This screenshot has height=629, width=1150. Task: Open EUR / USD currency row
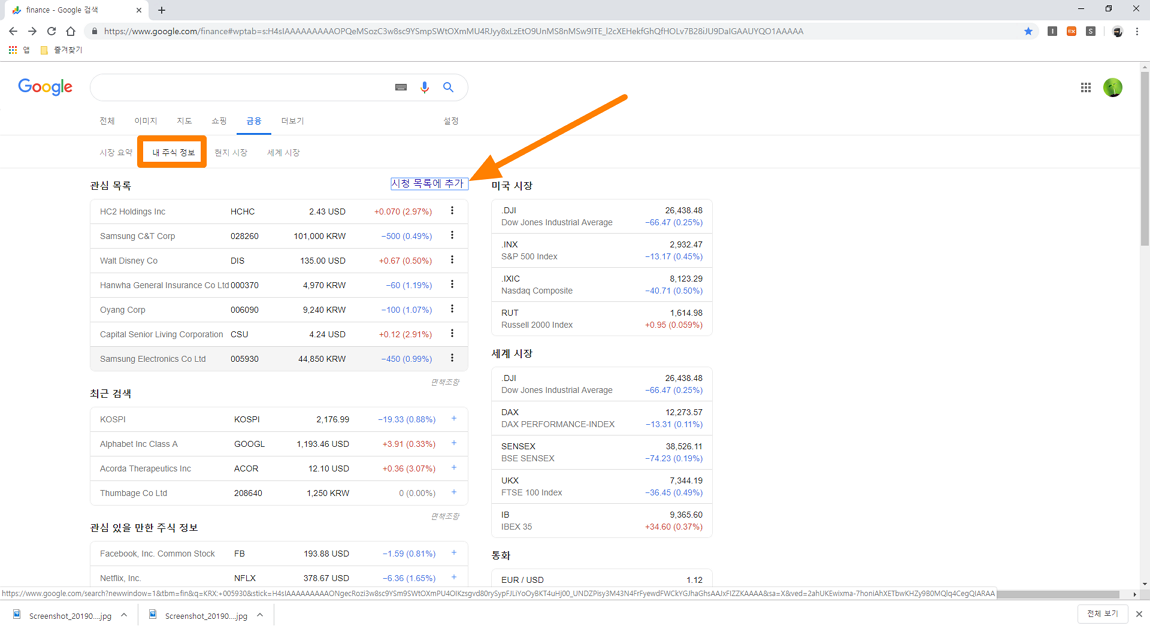pos(601,579)
